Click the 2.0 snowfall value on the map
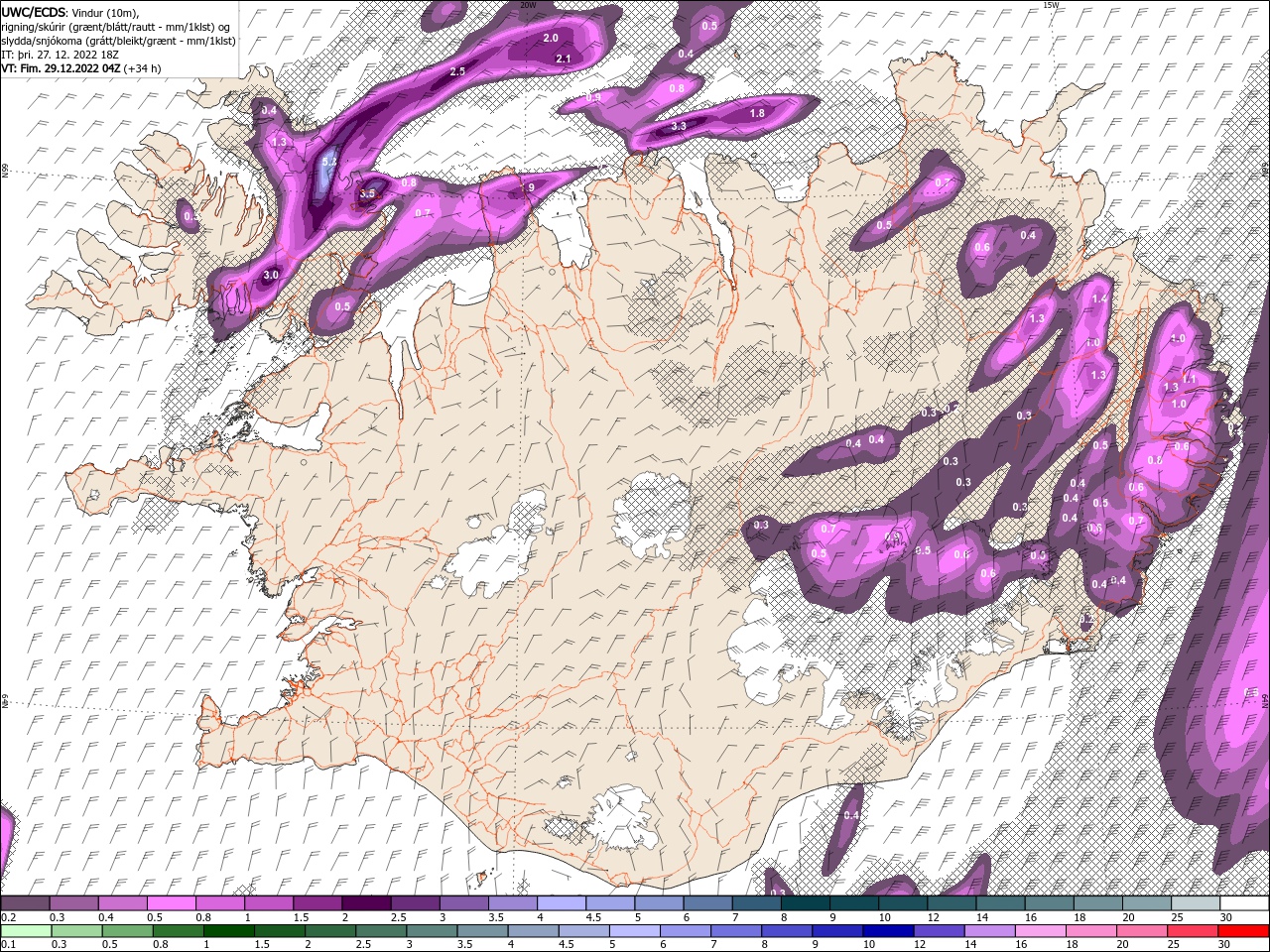The image size is (1270, 952). tap(551, 38)
